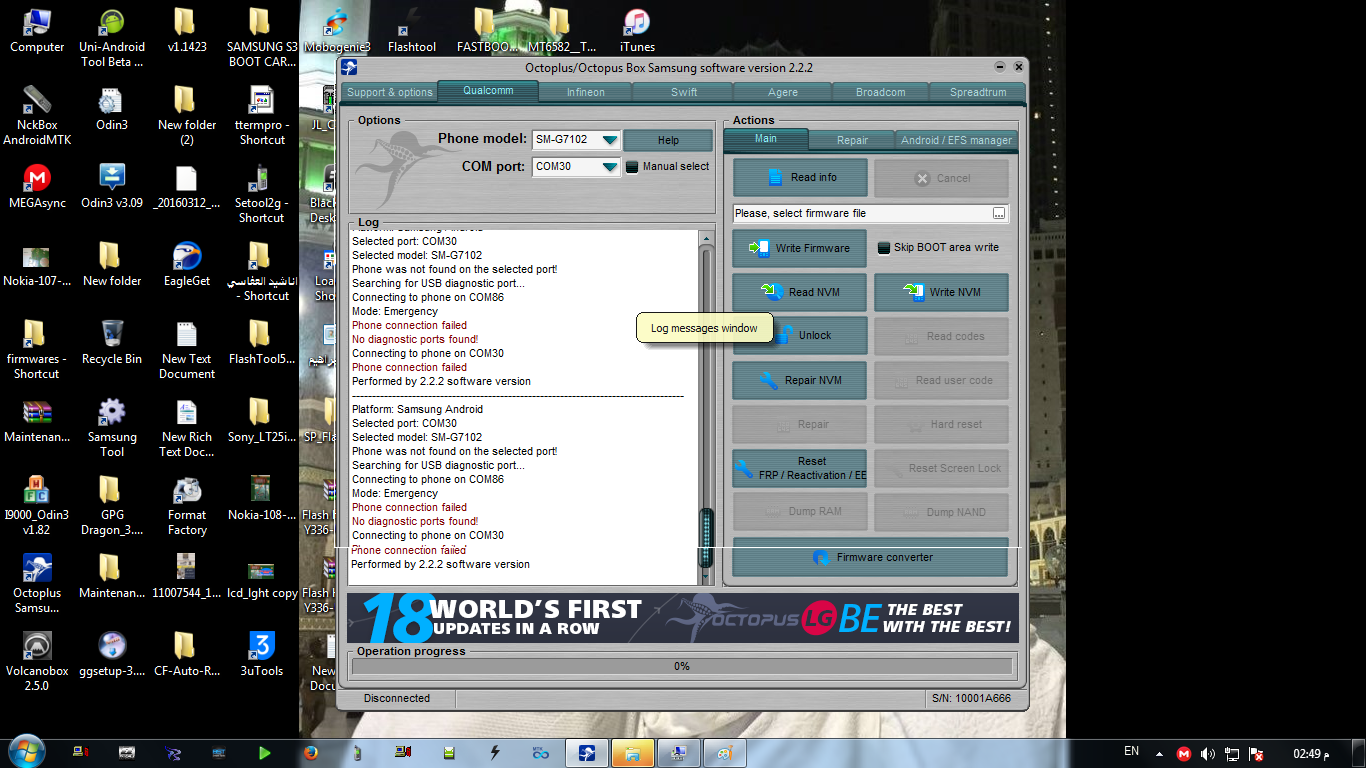
Task: Switch to the Spreadtrum tab
Action: point(978,92)
